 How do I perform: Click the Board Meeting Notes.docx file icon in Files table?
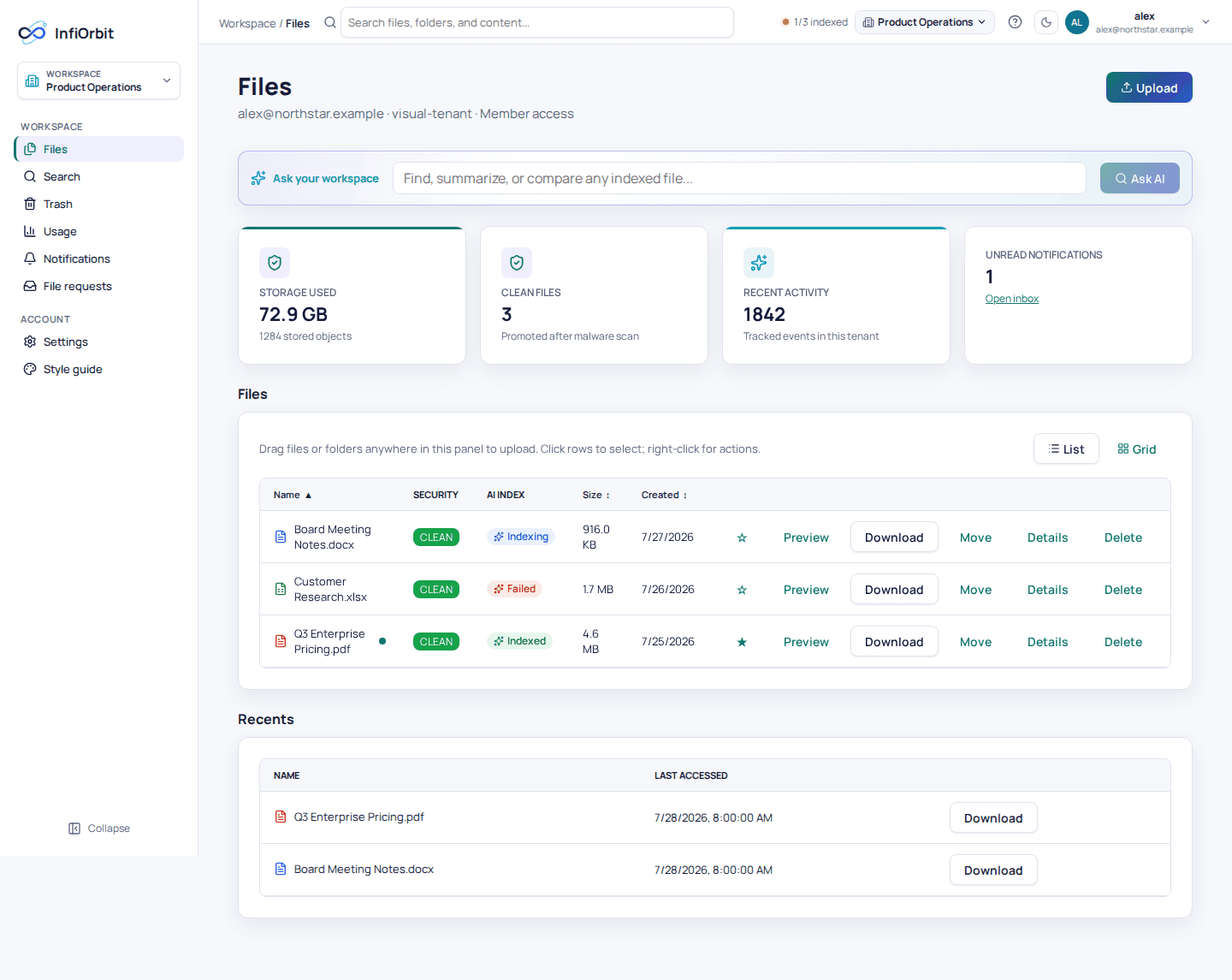[x=281, y=537]
